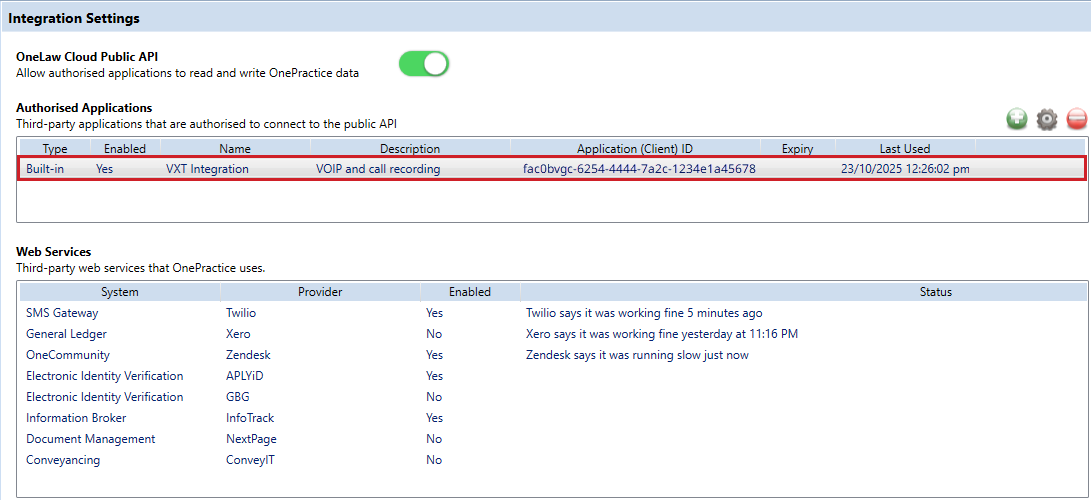The width and height of the screenshot is (1091, 500).
Task: Click the Enabled Yes value for Twilio
Action: click(434, 313)
